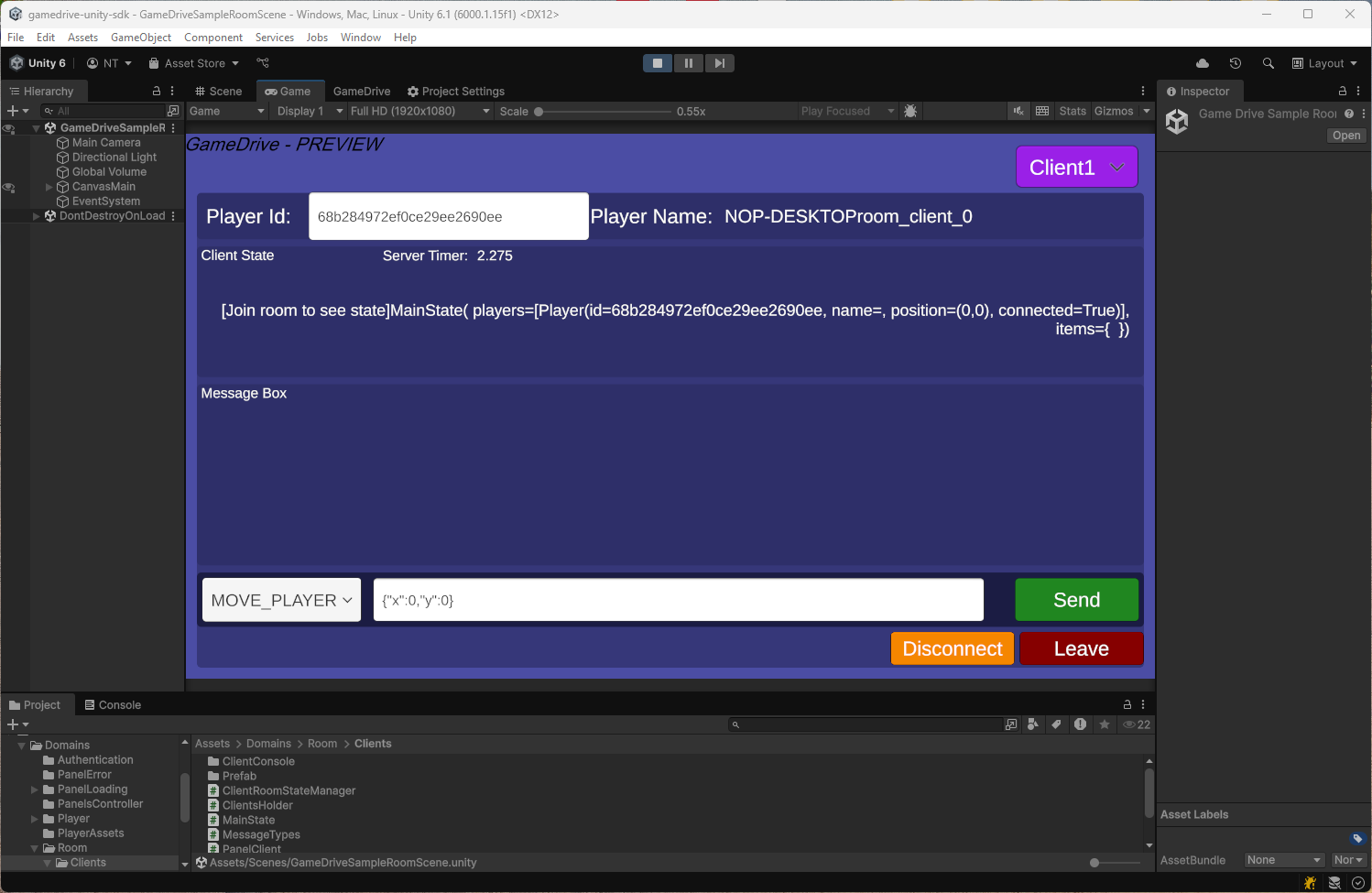Open the Client1 dropdown

coord(1076,167)
